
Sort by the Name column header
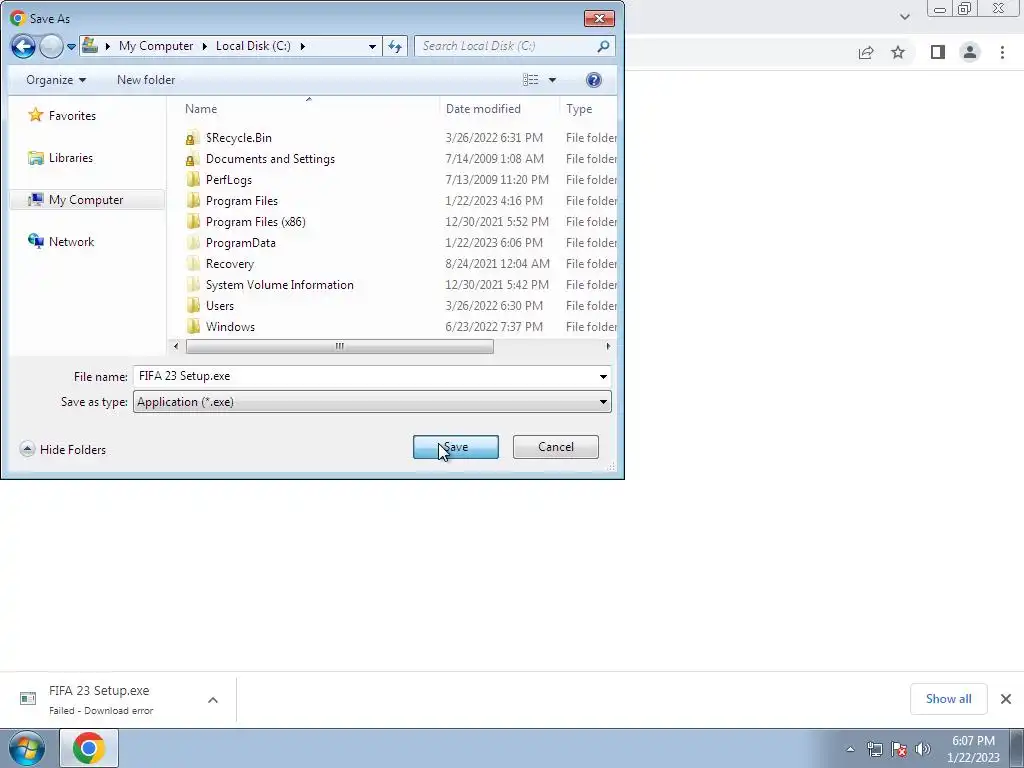pyautogui.click(x=200, y=109)
